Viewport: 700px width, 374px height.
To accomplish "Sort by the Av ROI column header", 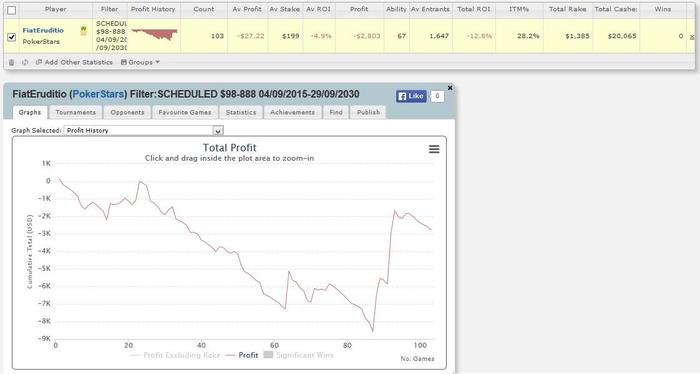I will (x=318, y=9).
